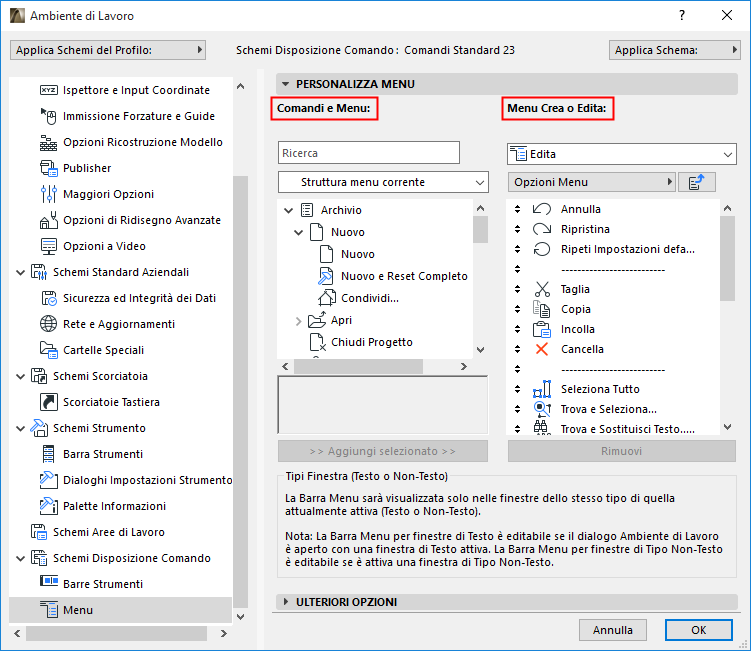Click the Dialoghi Impostazioni Strumento icon

coord(48,480)
